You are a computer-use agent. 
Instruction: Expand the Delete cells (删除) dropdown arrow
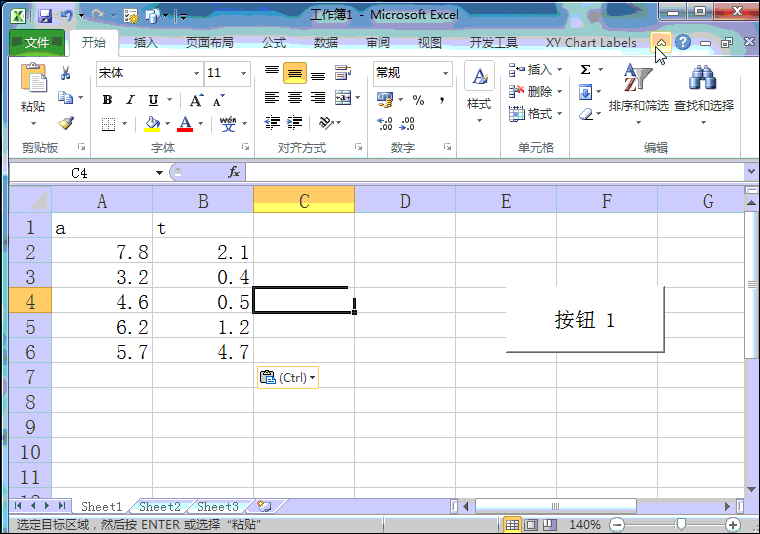click(x=559, y=92)
